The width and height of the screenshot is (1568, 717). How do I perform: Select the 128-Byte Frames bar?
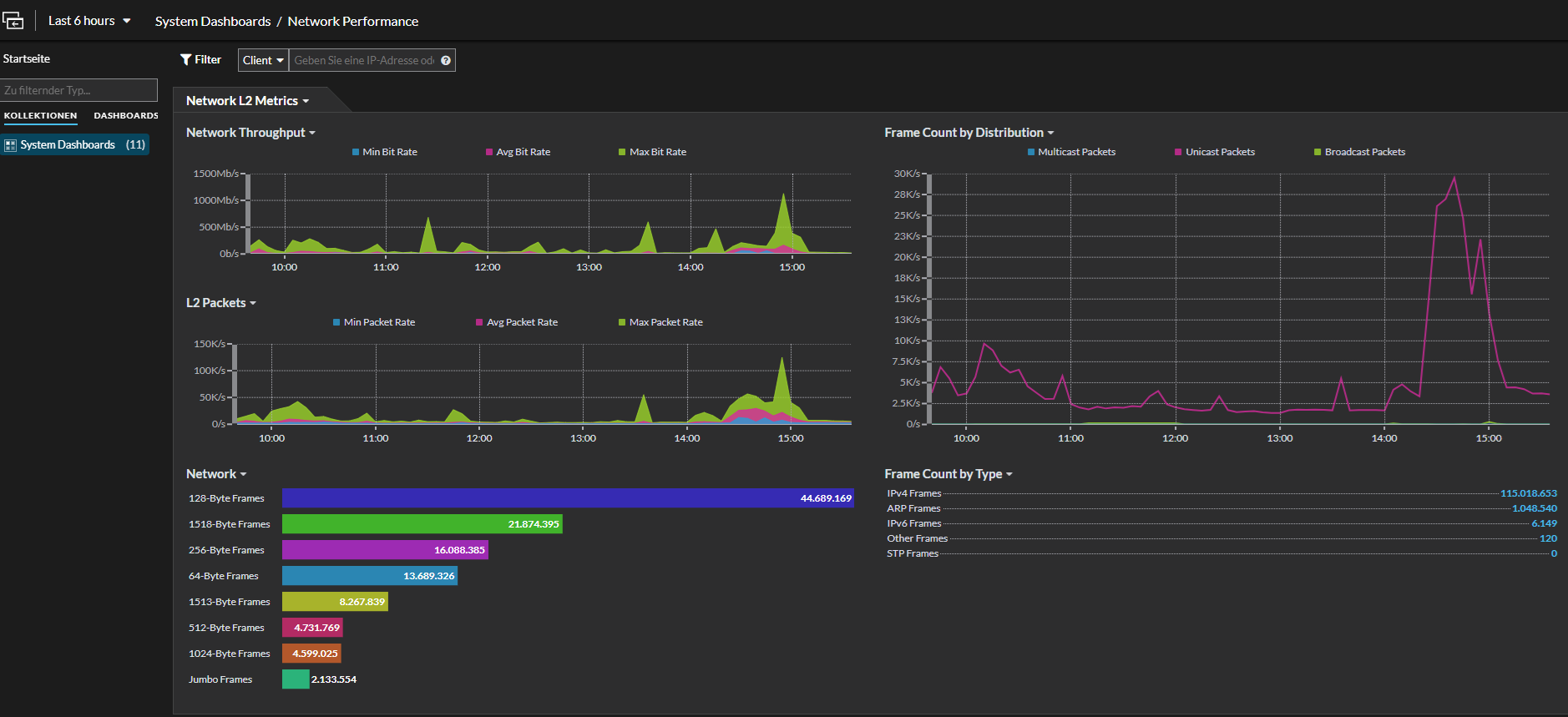568,498
